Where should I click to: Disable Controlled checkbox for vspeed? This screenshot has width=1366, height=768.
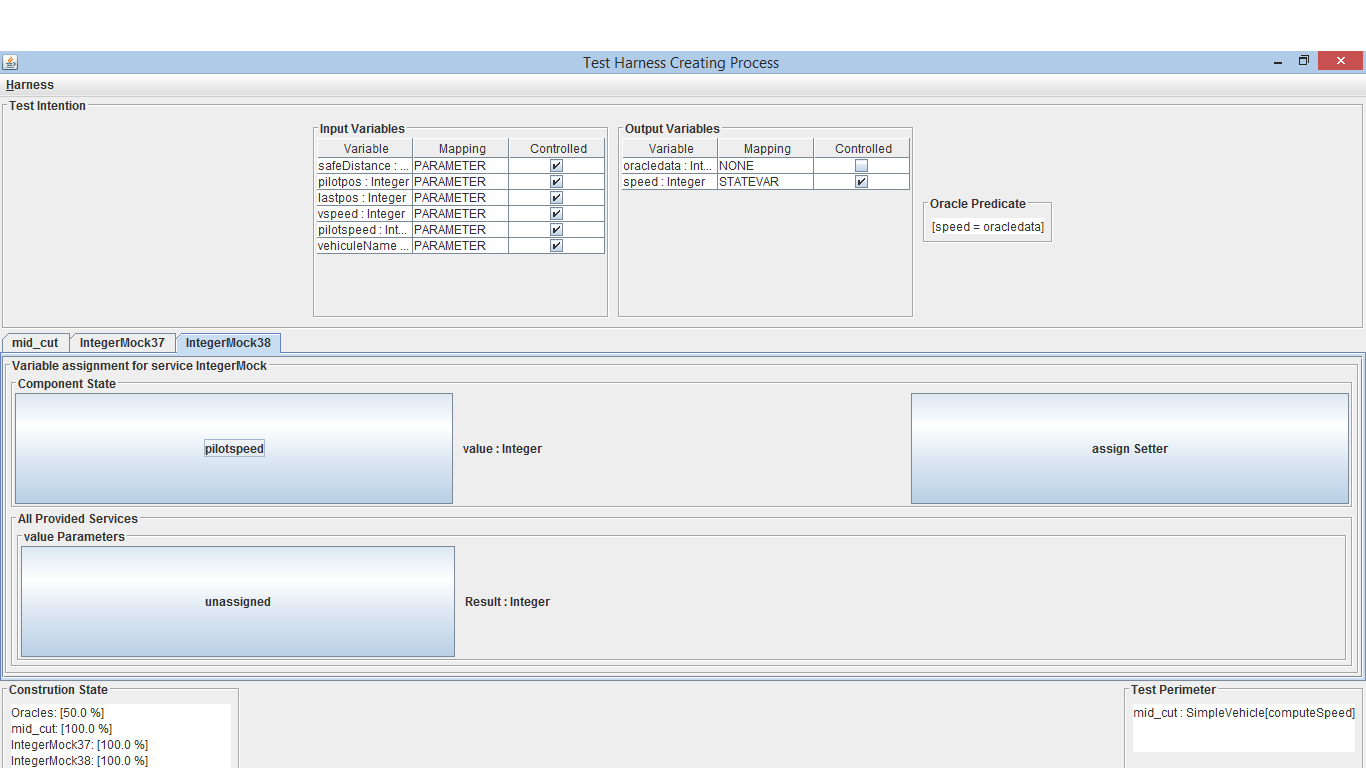point(556,214)
